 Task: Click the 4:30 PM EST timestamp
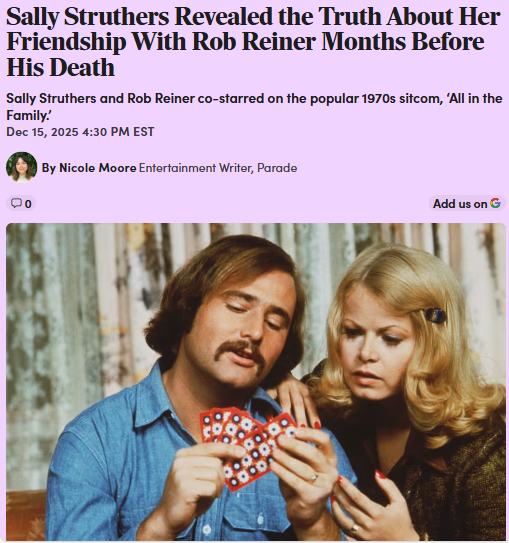point(118,132)
